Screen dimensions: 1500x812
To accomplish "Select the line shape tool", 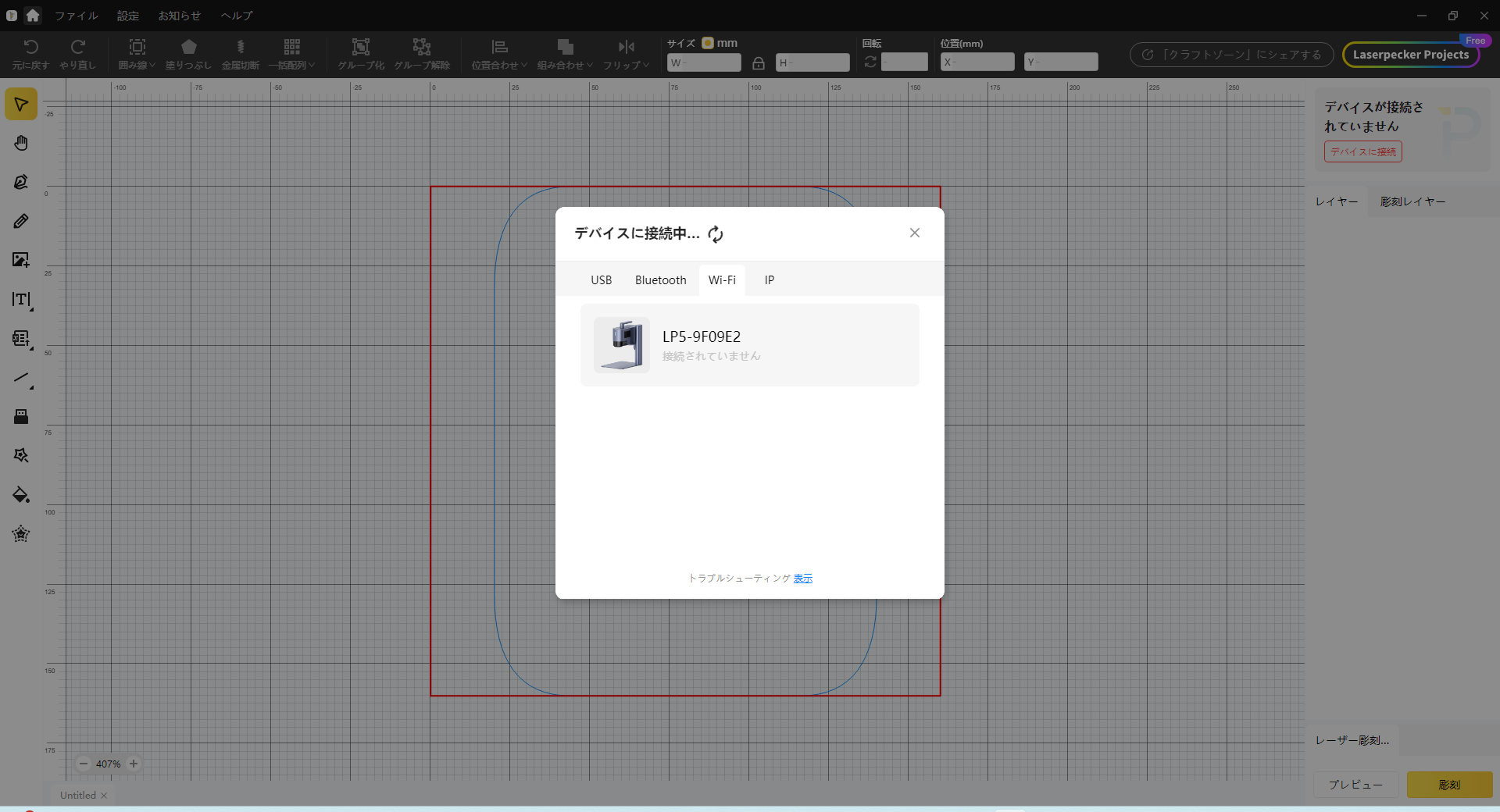I will 21,378.
